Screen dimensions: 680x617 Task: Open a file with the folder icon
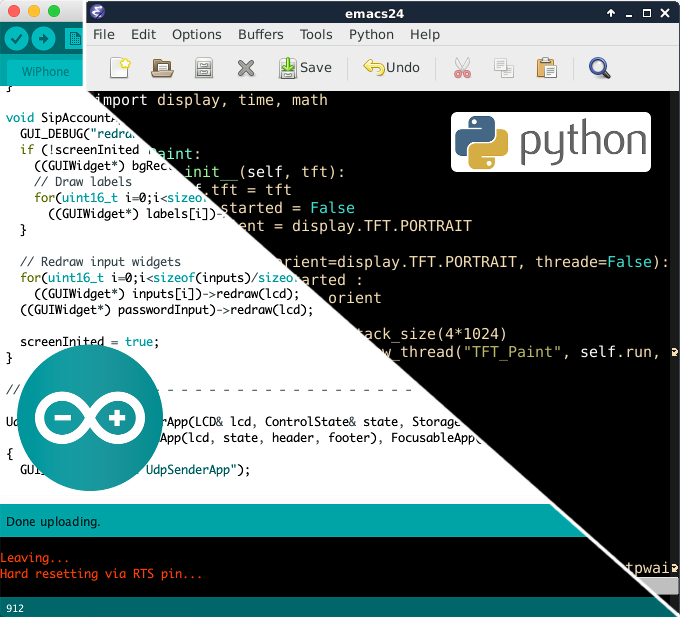point(162,68)
